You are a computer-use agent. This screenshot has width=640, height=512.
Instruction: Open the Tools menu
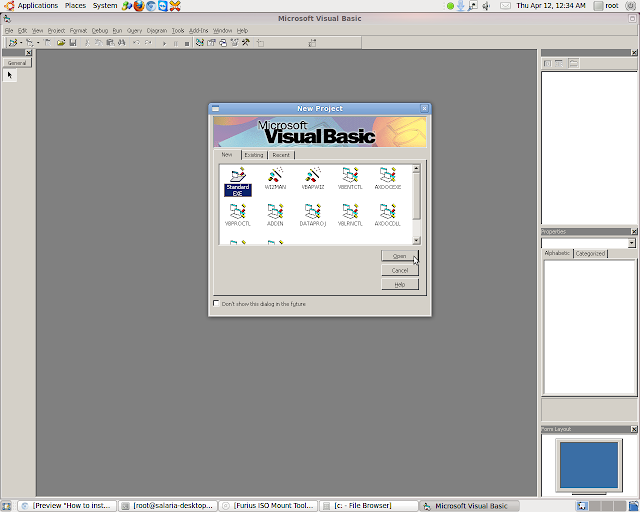pos(178,31)
